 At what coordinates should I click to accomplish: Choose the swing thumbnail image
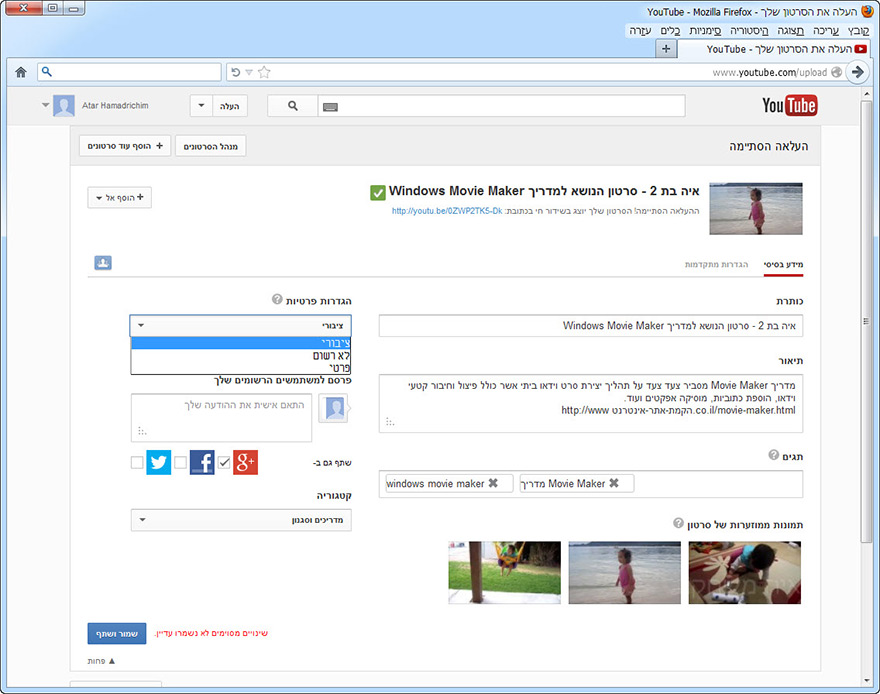point(505,572)
